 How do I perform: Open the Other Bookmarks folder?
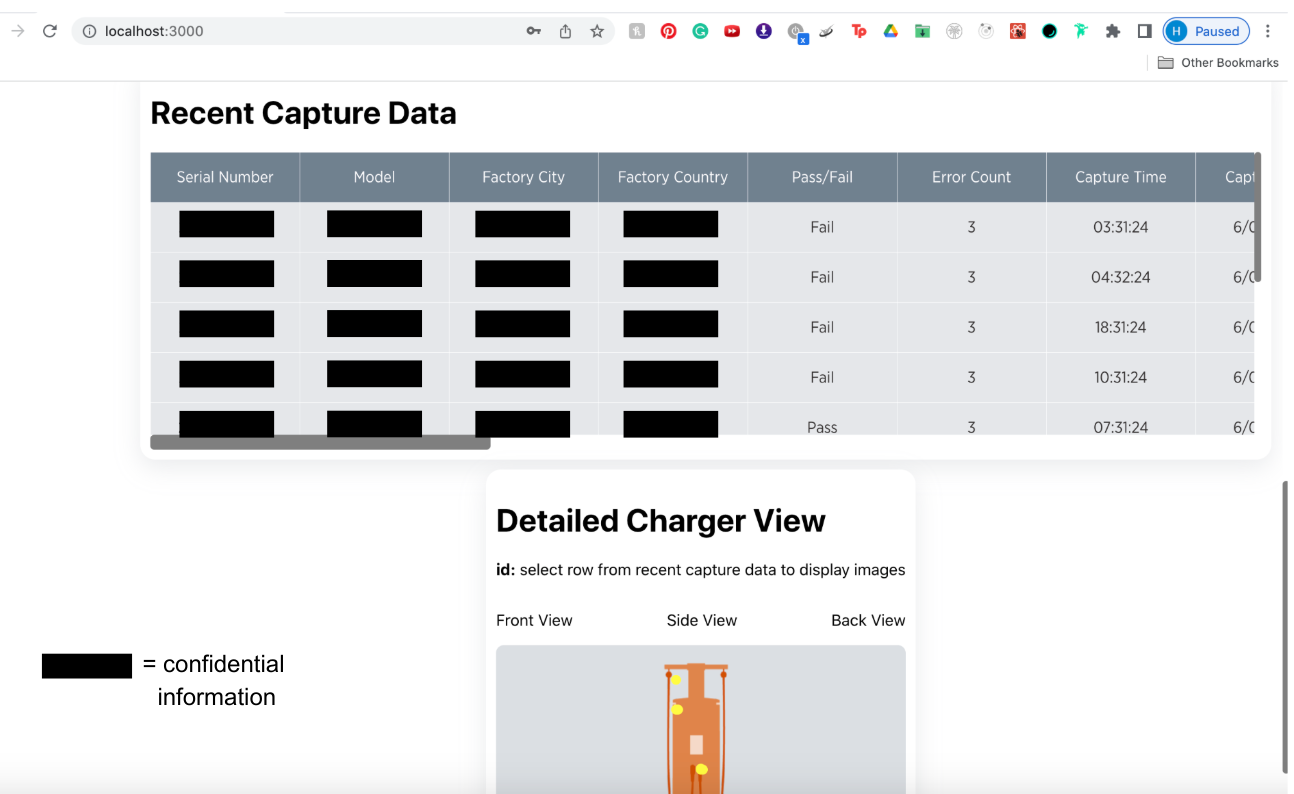[1218, 62]
